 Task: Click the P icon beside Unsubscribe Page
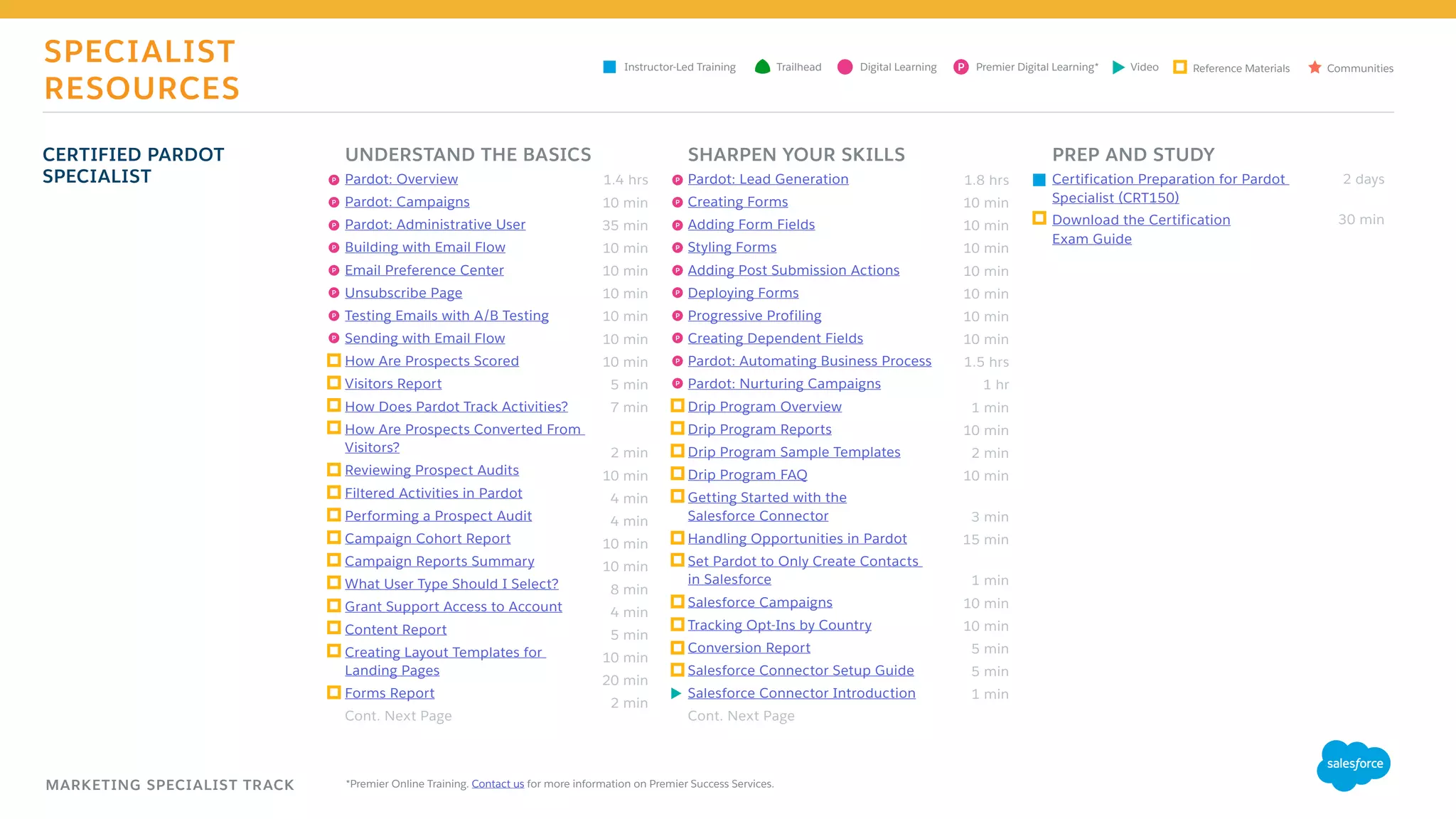(333, 293)
